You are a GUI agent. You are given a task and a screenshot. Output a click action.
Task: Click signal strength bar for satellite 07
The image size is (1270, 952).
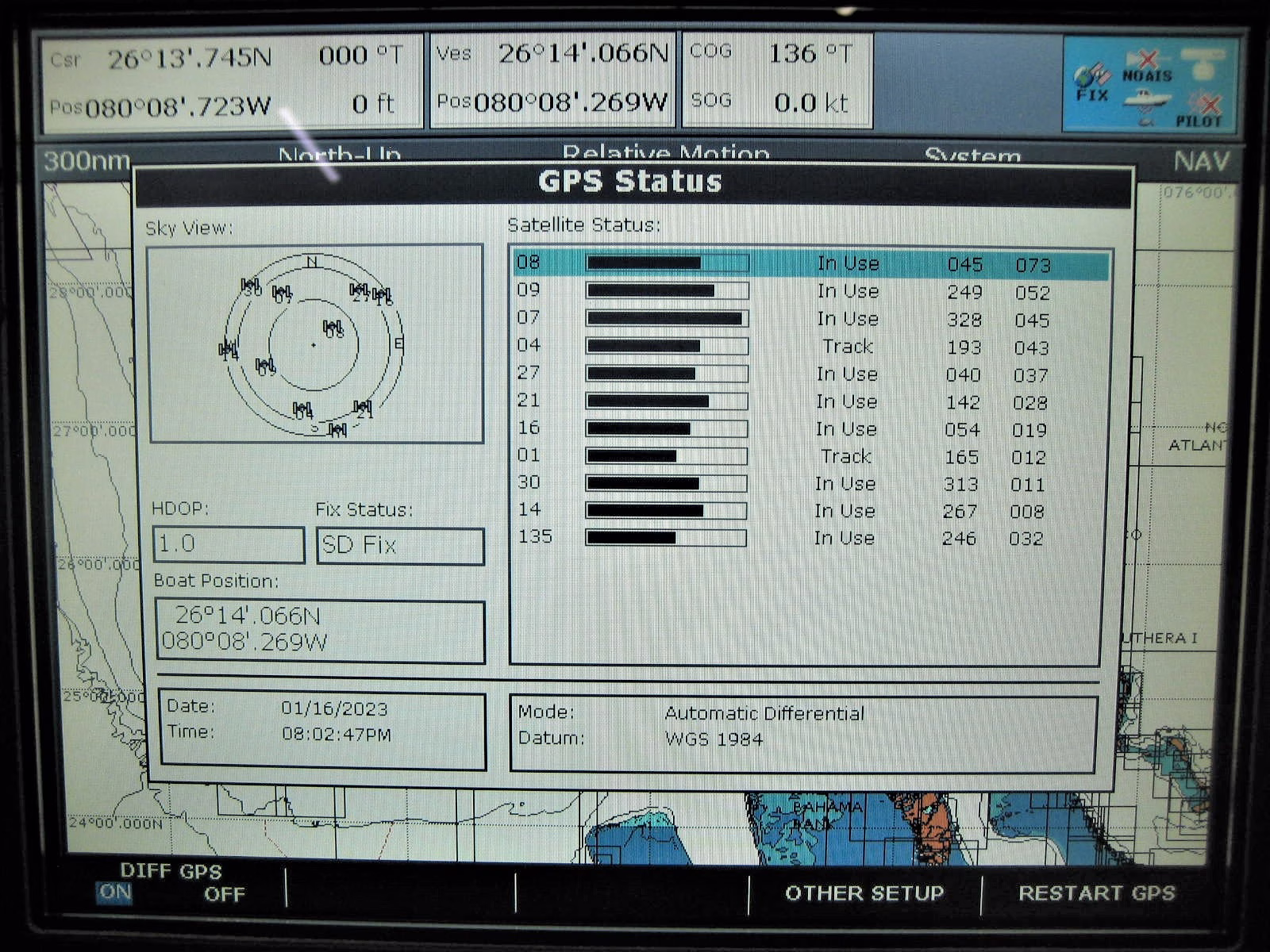coord(667,319)
